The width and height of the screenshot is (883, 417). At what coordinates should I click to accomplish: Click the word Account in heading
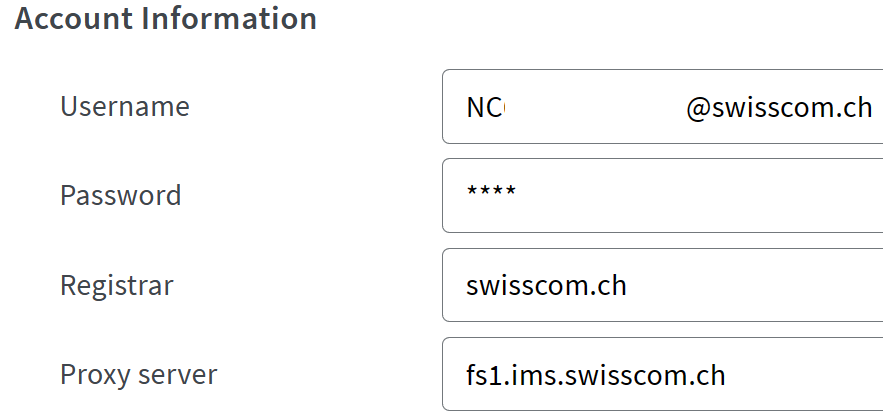pyautogui.click(x=73, y=19)
